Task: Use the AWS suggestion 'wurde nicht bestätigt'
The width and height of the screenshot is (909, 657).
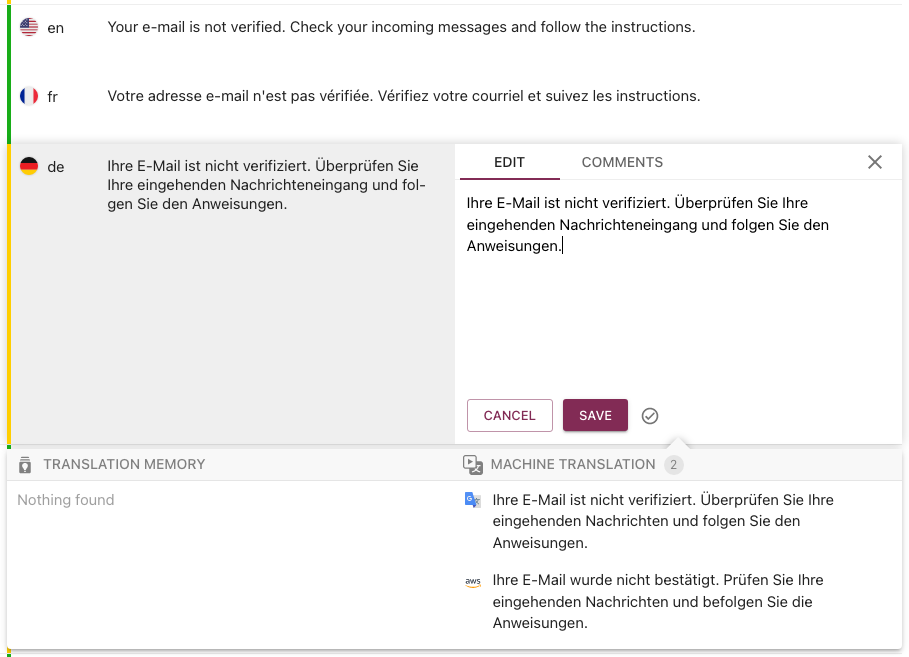Action: coord(657,601)
